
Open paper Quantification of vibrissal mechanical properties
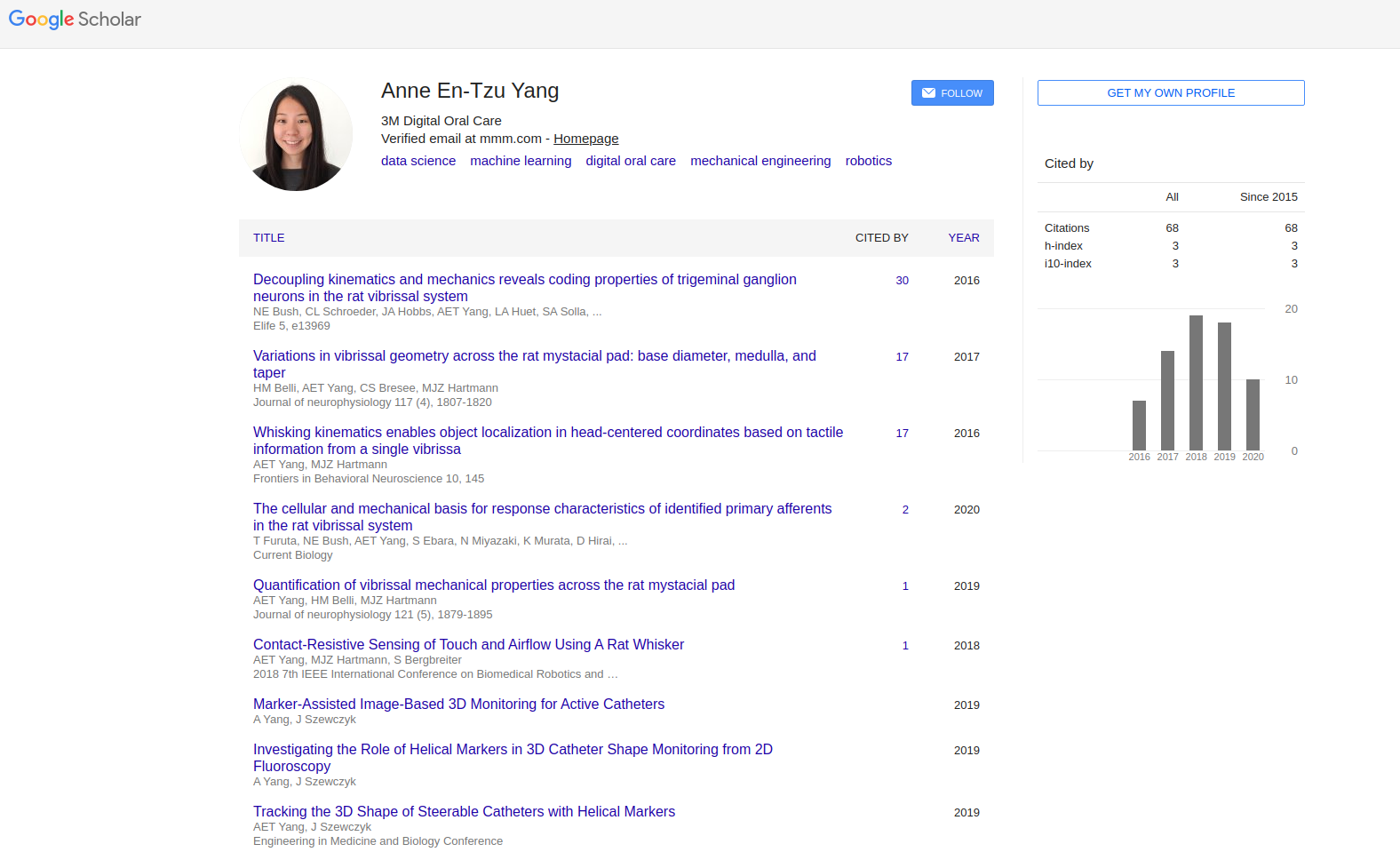pos(494,585)
